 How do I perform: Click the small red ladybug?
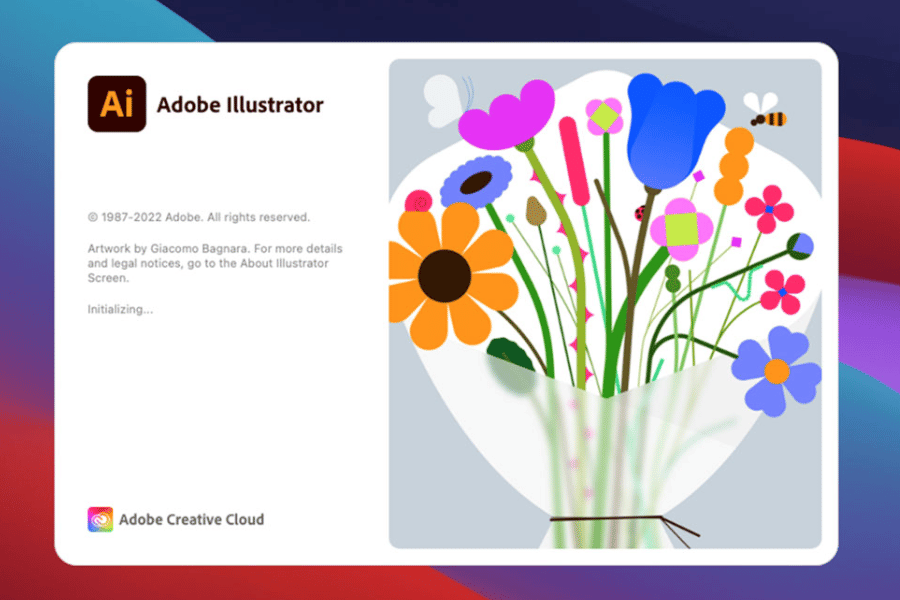[x=641, y=212]
